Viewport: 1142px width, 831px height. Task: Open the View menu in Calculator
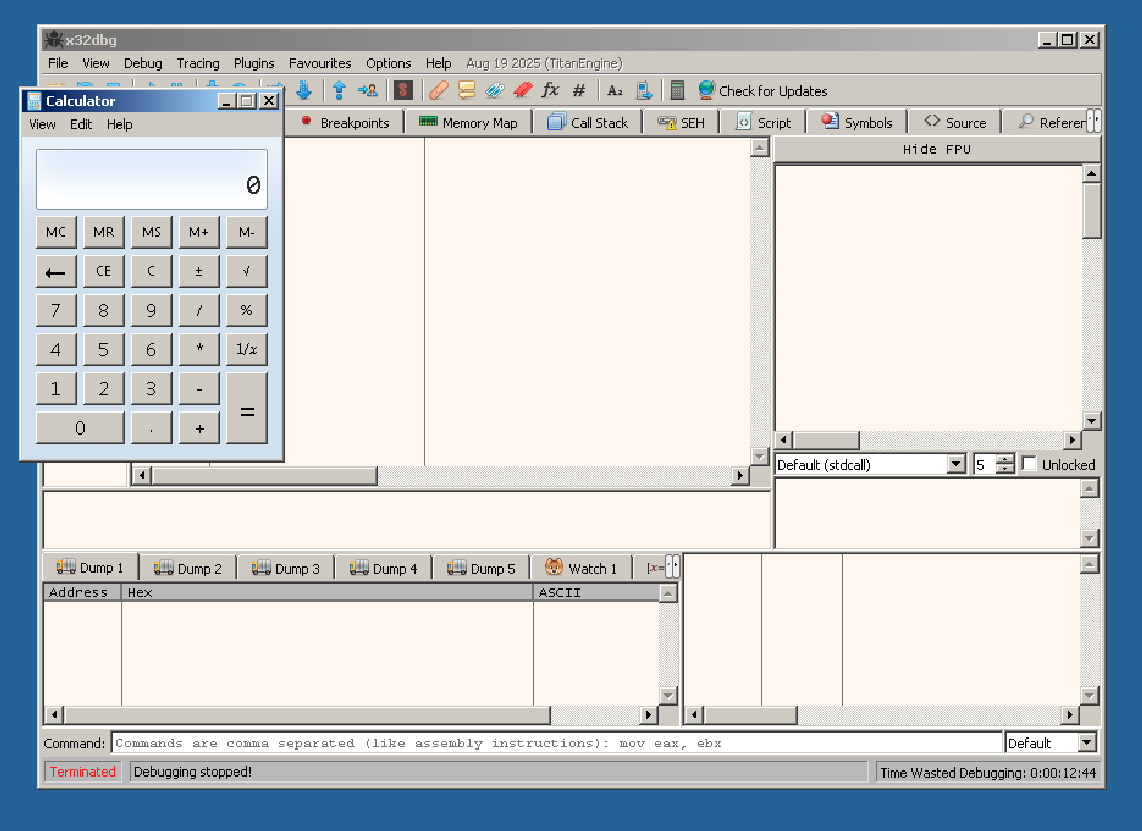42,124
